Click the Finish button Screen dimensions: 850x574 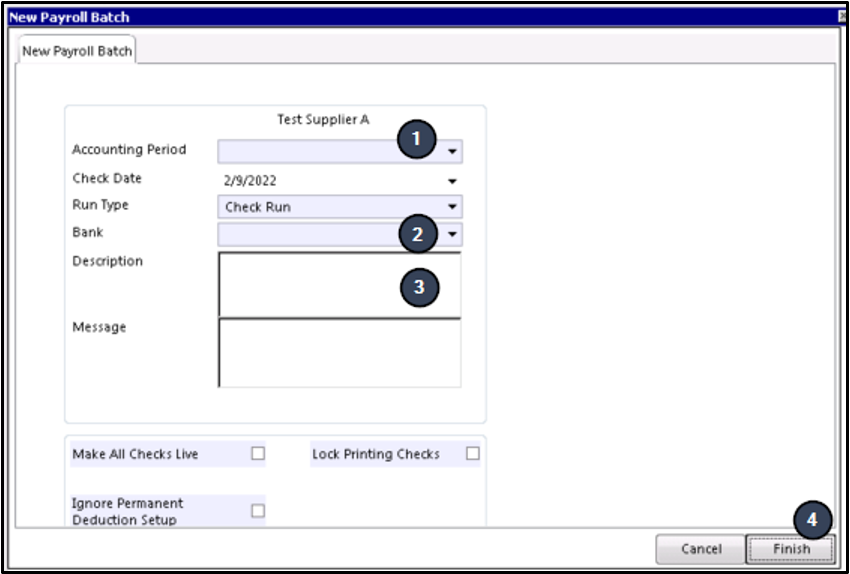tap(791, 549)
